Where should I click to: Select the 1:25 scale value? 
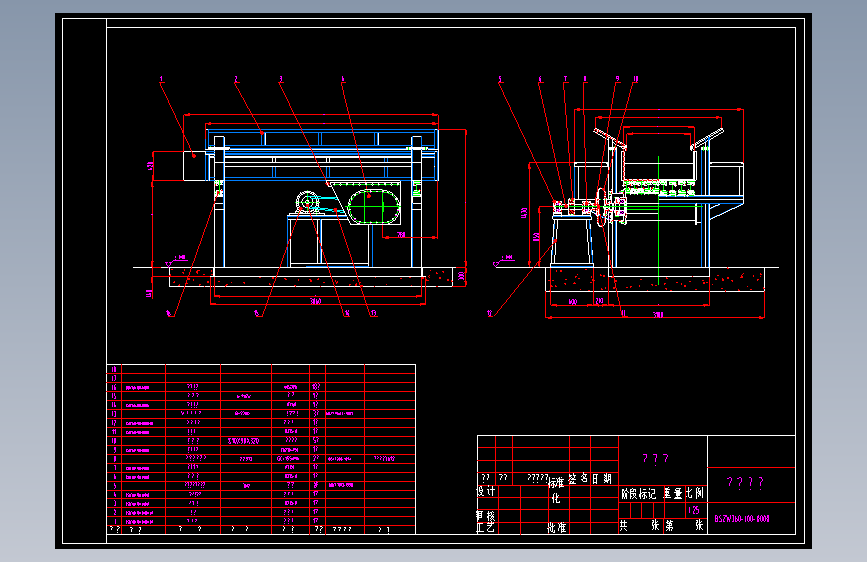[694, 510]
